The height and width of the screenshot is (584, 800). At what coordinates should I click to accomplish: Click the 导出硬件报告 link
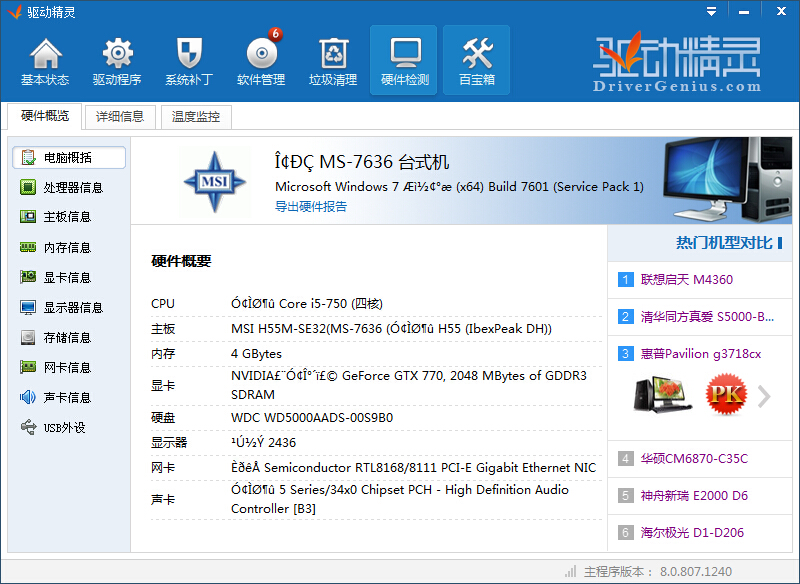[311, 207]
